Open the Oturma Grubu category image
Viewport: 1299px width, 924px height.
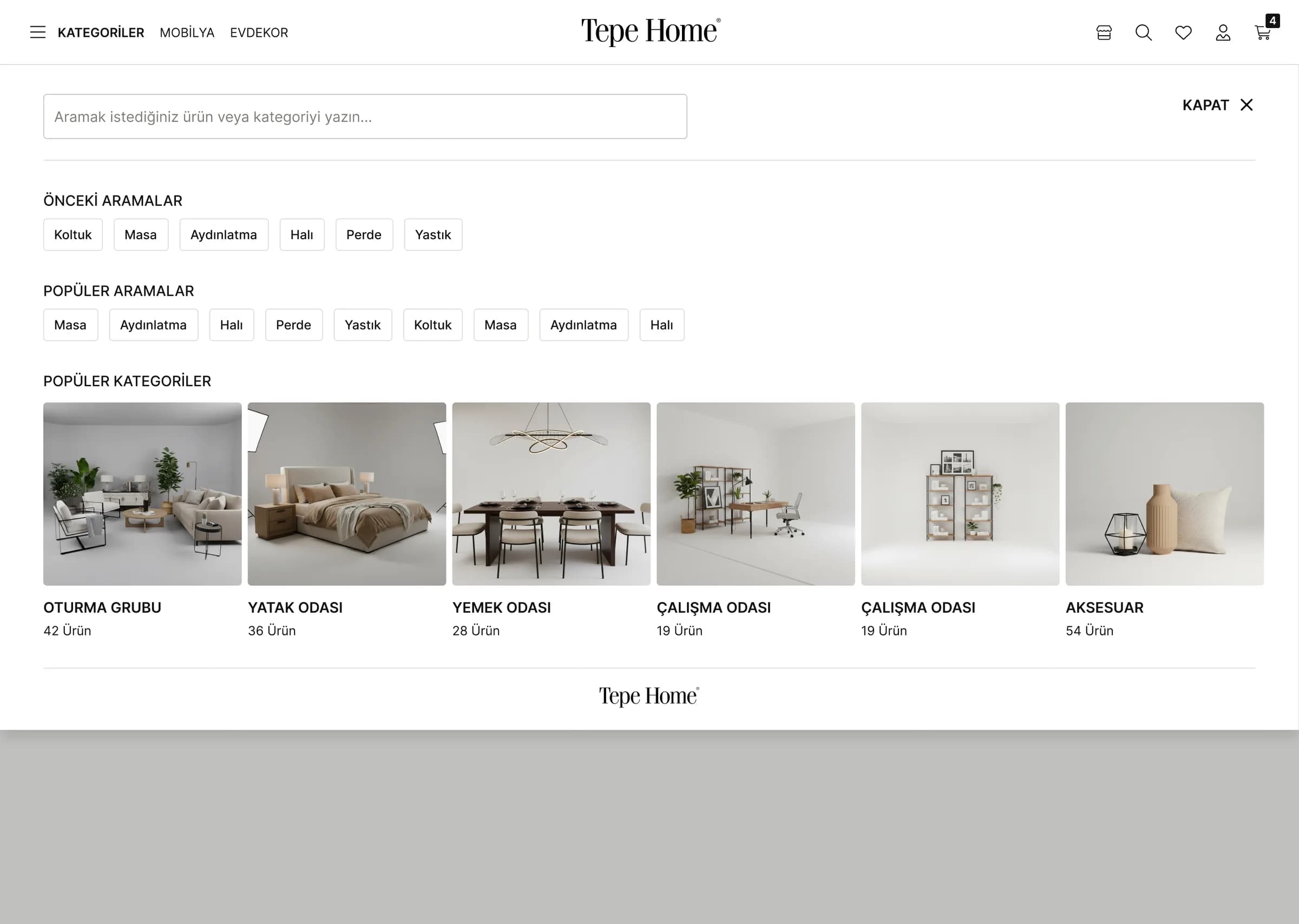click(x=142, y=494)
